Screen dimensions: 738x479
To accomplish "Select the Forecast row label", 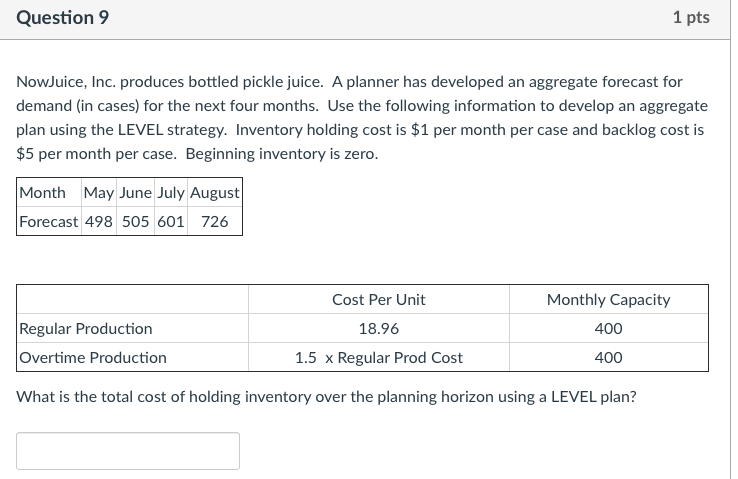I will click(x=48, y=221).
